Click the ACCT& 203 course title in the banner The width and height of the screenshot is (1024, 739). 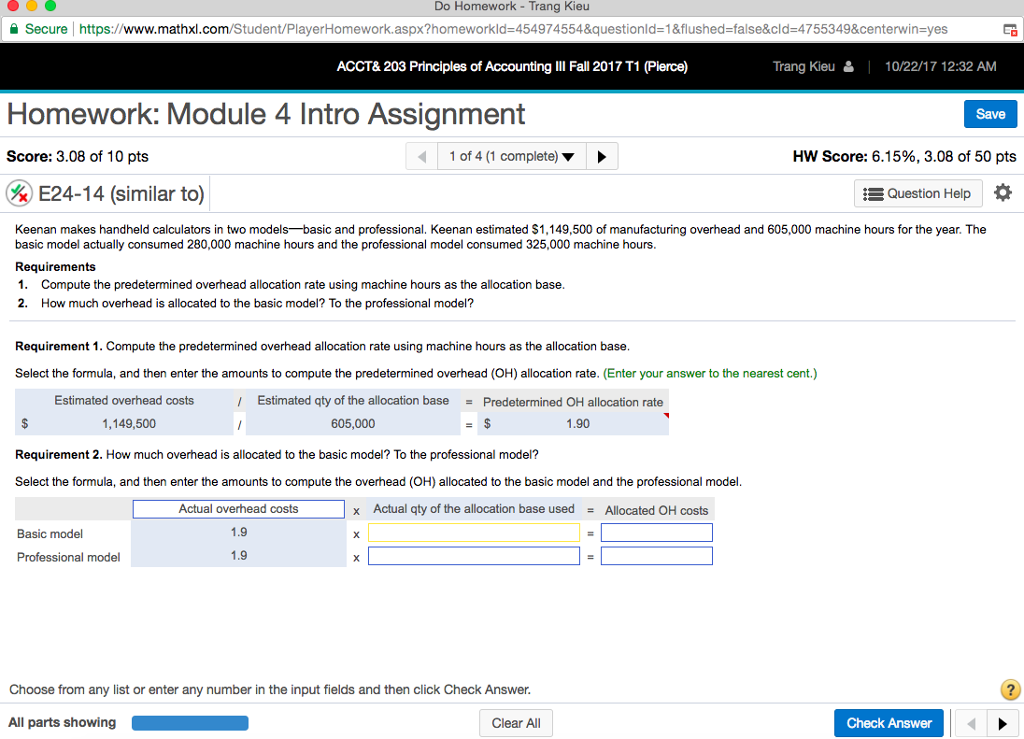[x=512, y=66]
